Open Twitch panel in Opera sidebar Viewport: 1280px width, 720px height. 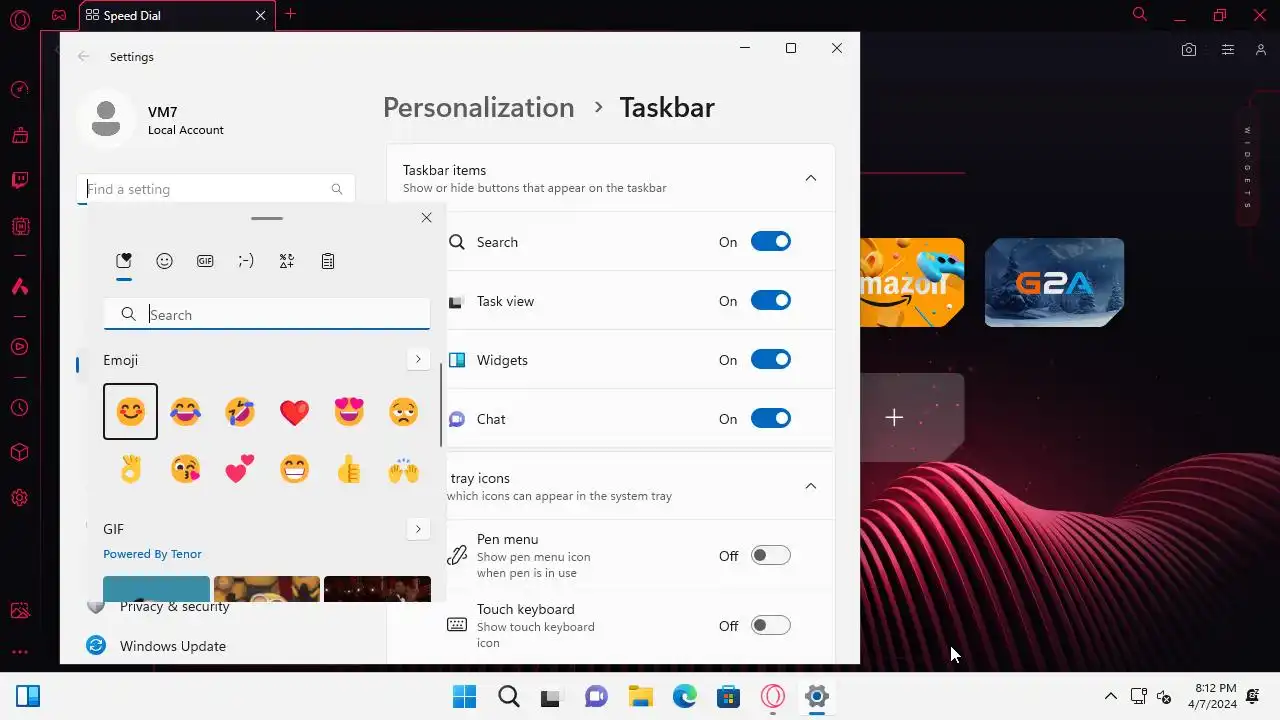pyautogui.click(x=19, y=181)
